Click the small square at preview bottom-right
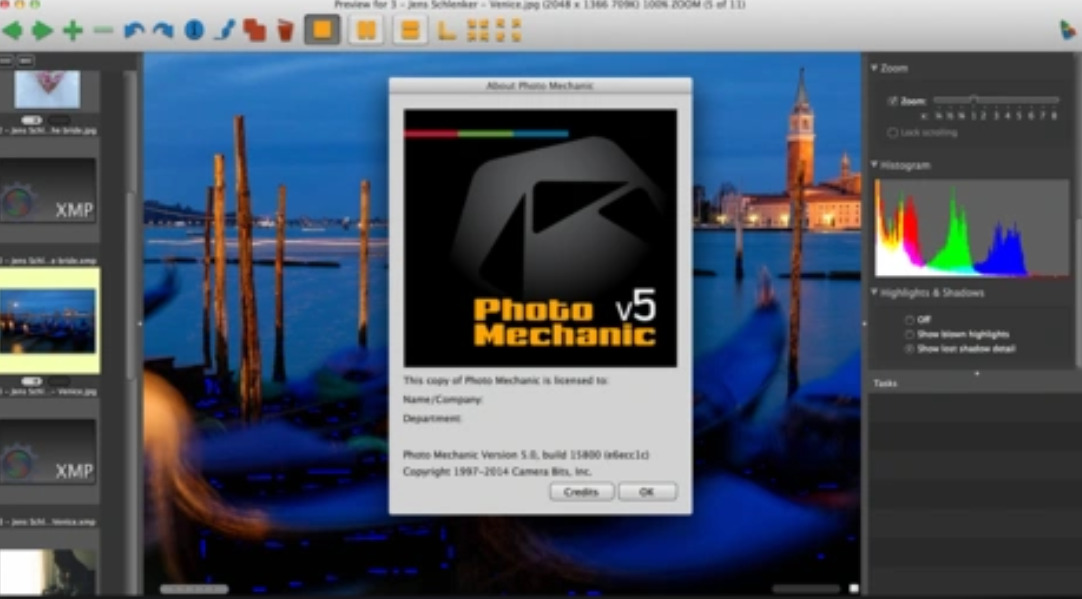The width and height of the screenshot is (1082, 599). pos(854,589)
